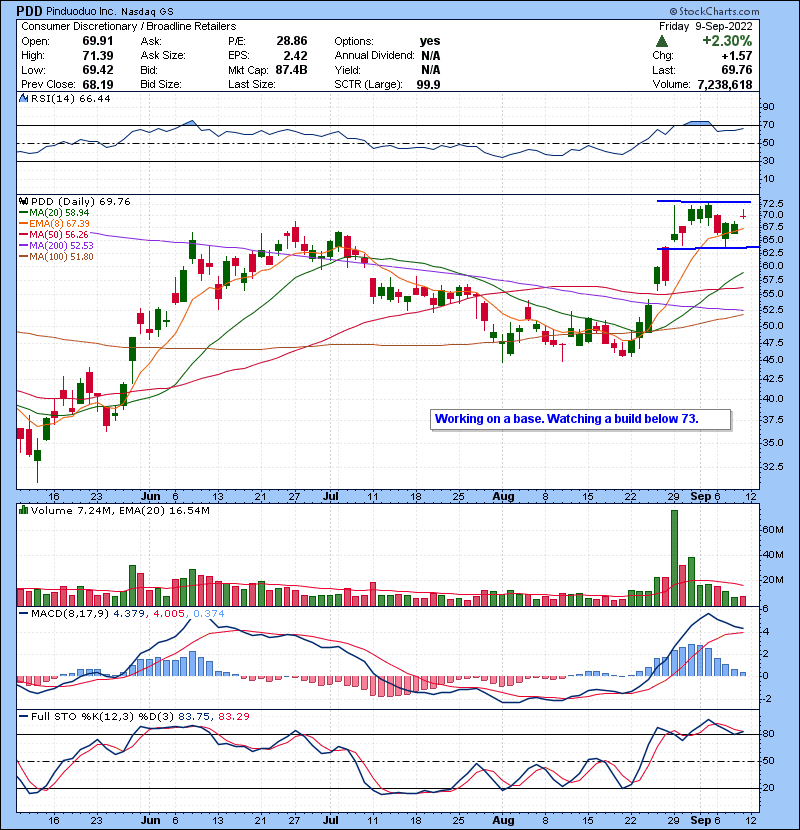
Task: Click the SCTR (Large) value 99.9
Action: pos(428,84)
